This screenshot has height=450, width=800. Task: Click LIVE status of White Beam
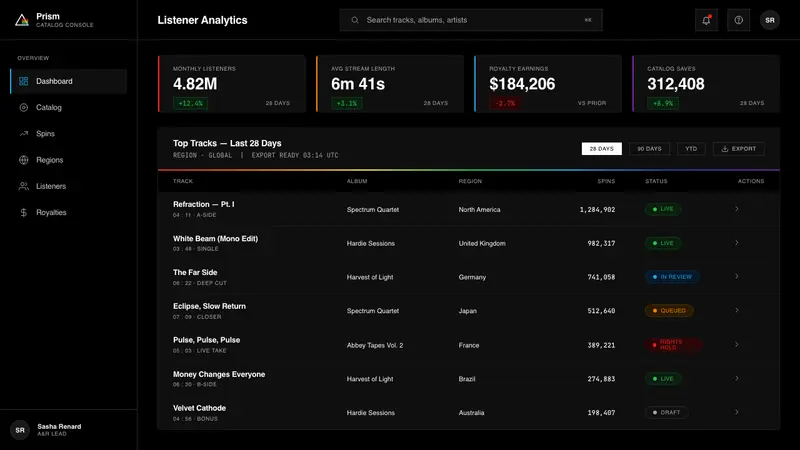pos(663,243)
